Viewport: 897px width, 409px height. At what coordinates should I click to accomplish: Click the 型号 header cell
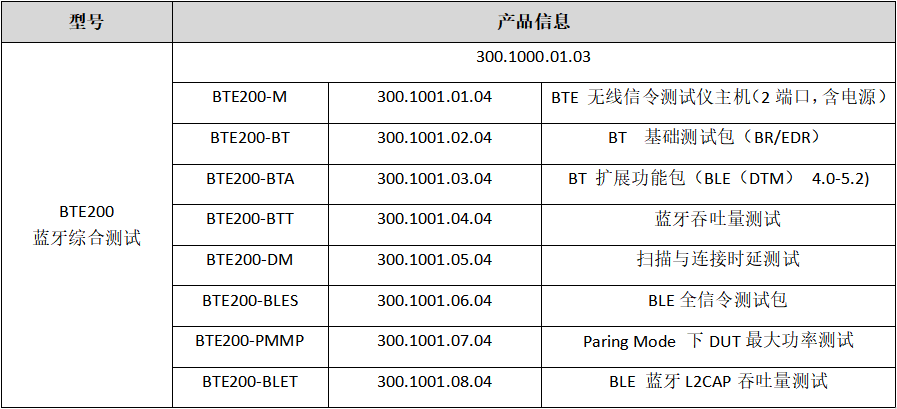(86, 21)
